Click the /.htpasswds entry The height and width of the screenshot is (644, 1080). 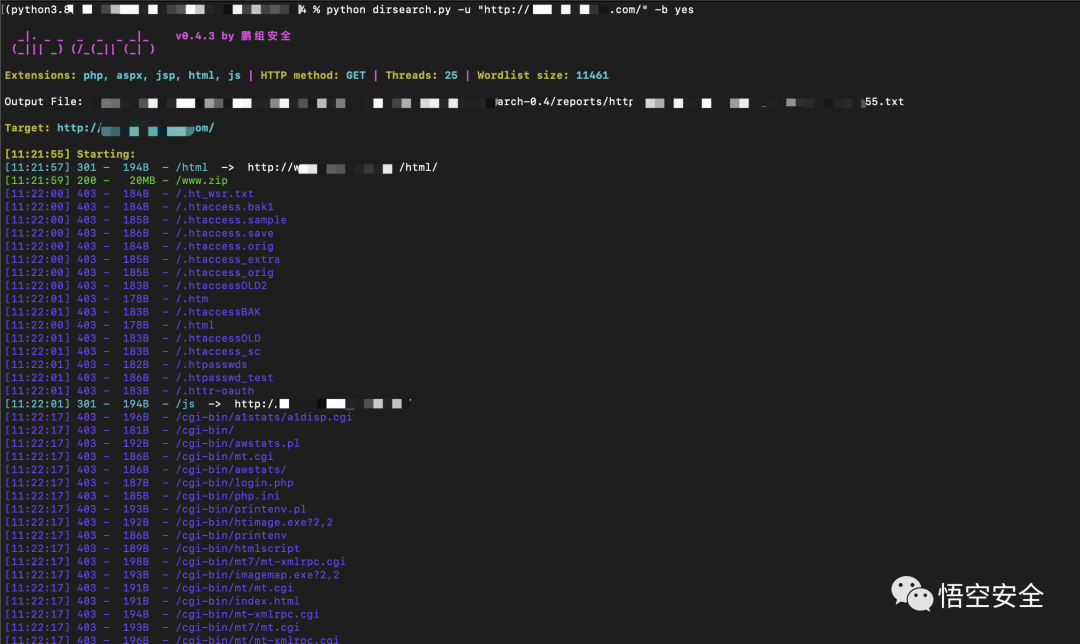(x=211, y=364)
